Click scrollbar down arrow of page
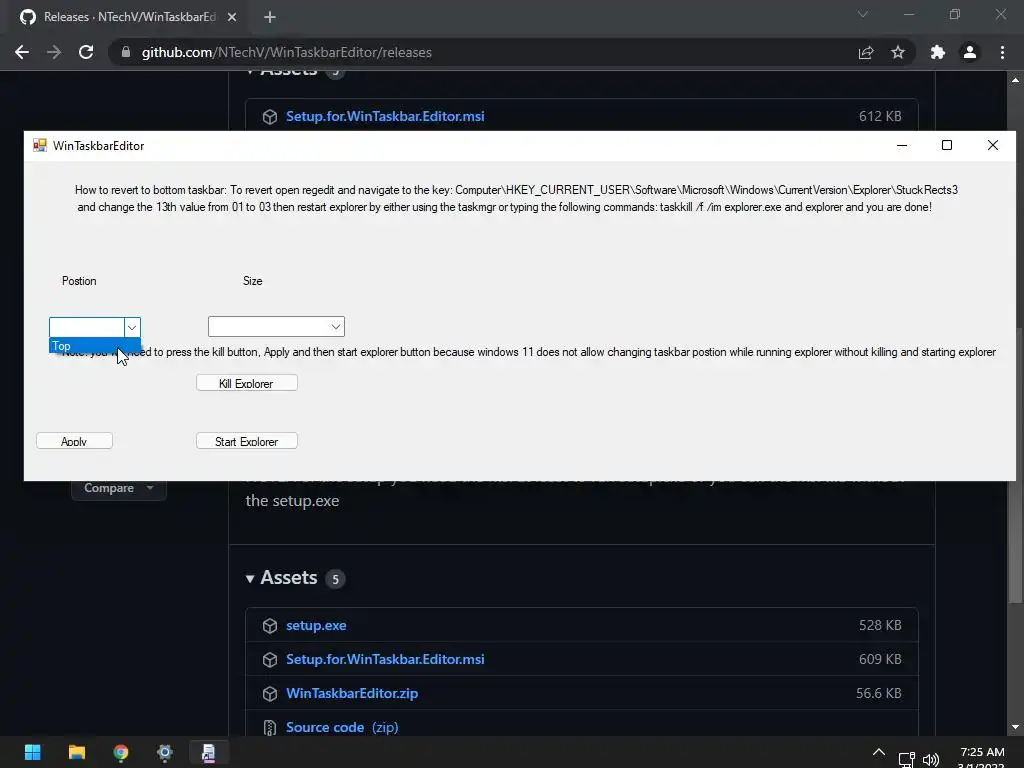The height and width of the screenshot is (768, 1024). (x=1016, y=727)
